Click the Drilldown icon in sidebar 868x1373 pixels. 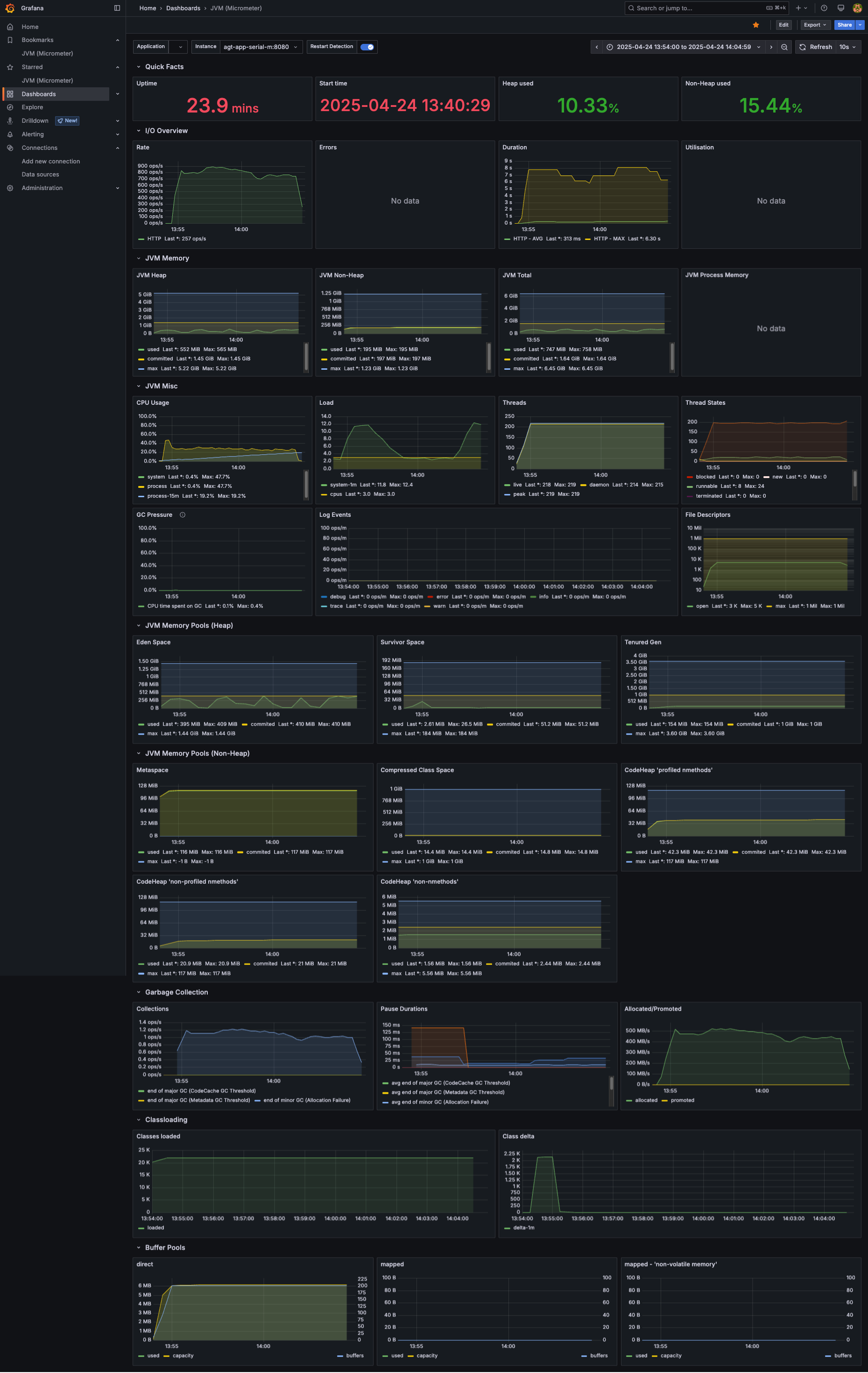pos(10,121)
